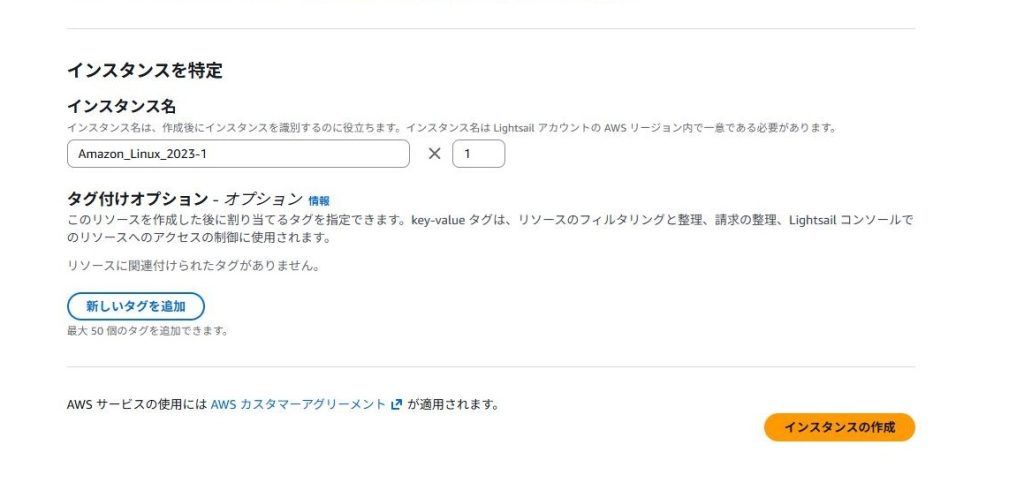Click the instance quantity field showing 1
Viewport: 1024px width, 490px height.
[x=478, y=154]
